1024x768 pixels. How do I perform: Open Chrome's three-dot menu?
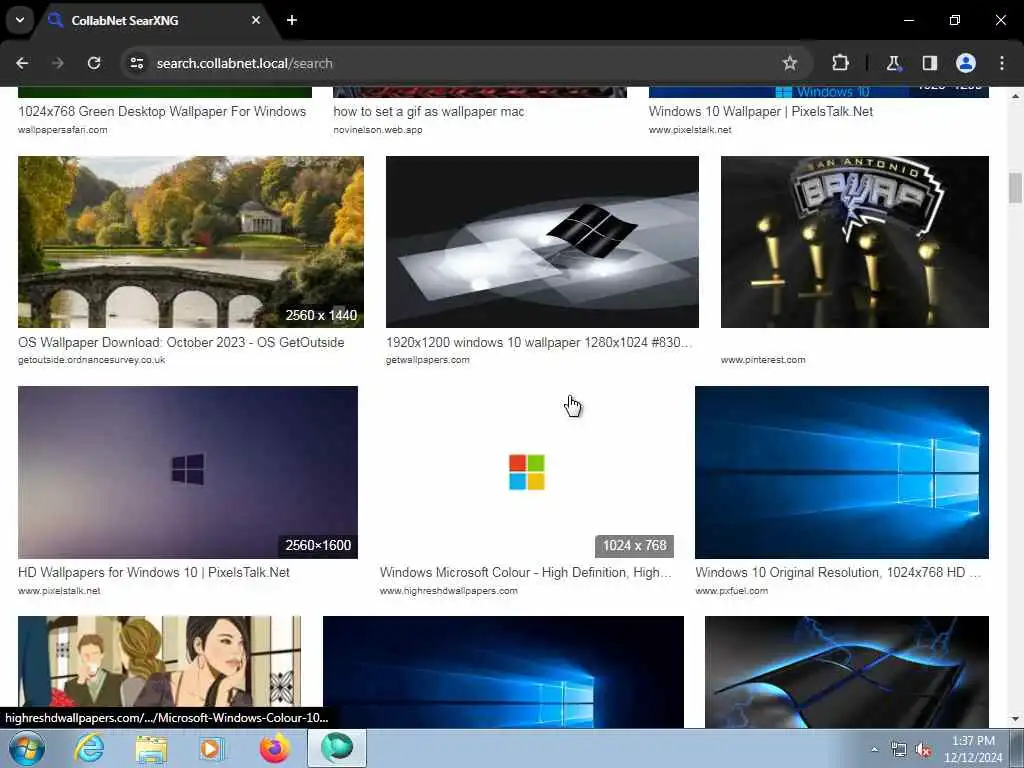coord(1002,63)
